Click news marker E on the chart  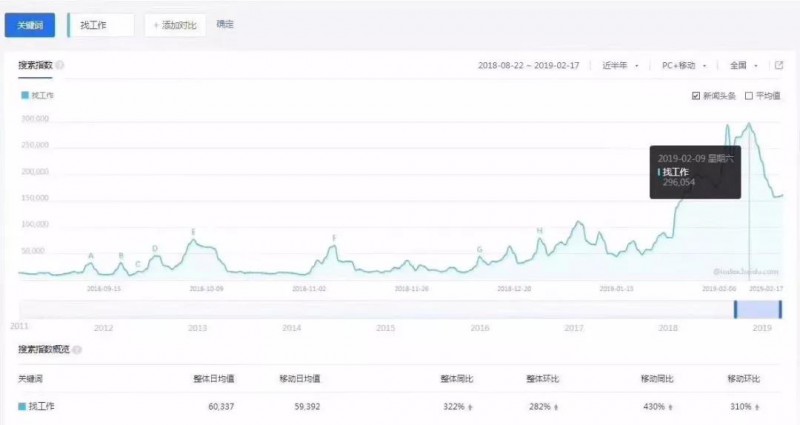click(x=193, y=232)
